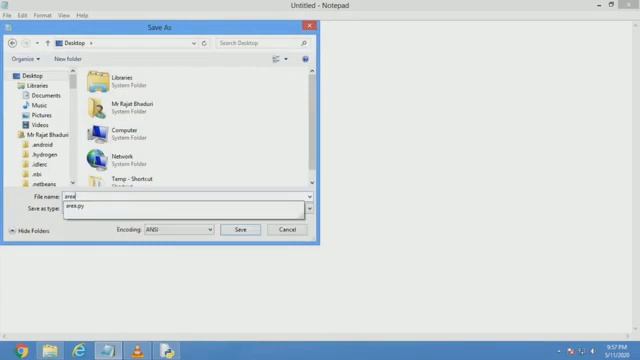
Task: Select Pictures in the navigation tree
Action: [x=41, y=115]
